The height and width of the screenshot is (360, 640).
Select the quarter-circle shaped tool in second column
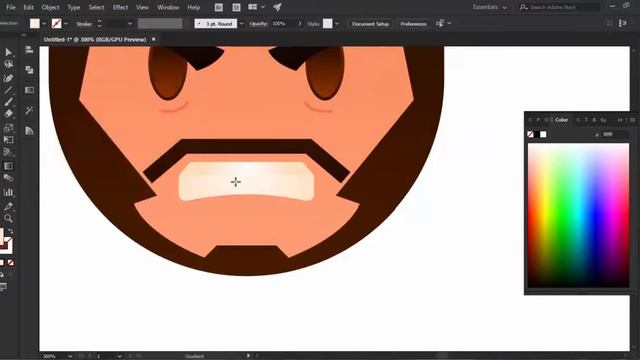click(x=29, y=131)
